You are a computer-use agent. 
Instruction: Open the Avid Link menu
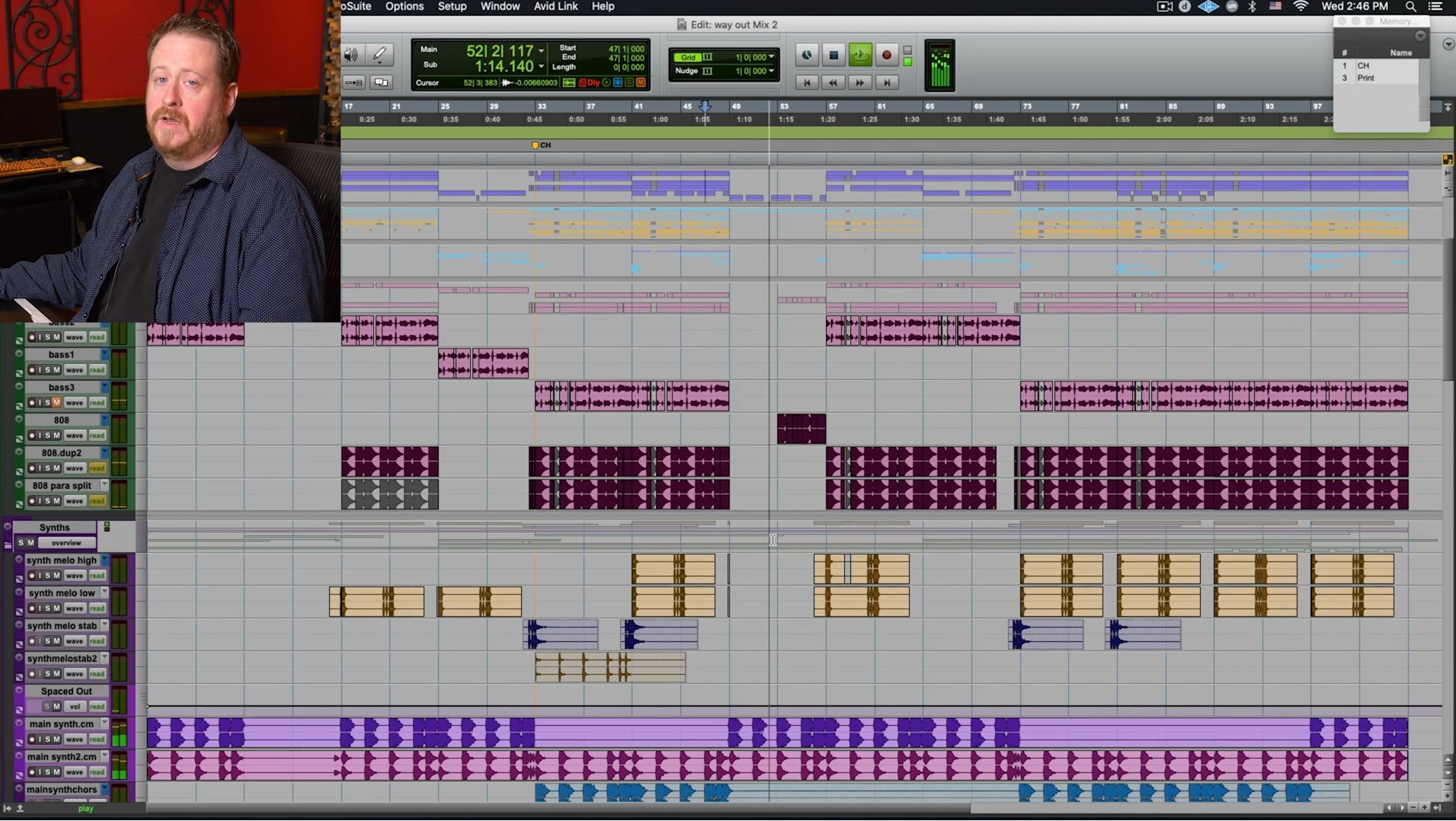[x=555, y=6]
